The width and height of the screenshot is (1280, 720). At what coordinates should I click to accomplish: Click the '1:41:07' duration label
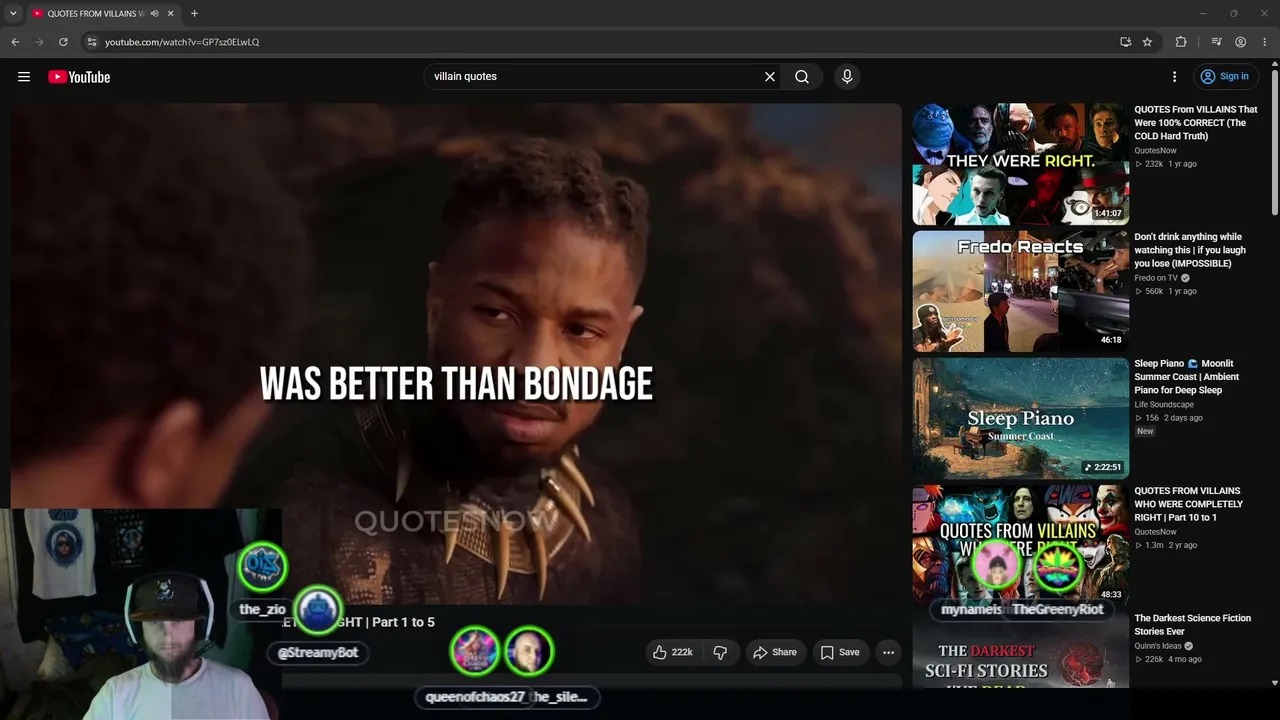tap(1107, 213)
